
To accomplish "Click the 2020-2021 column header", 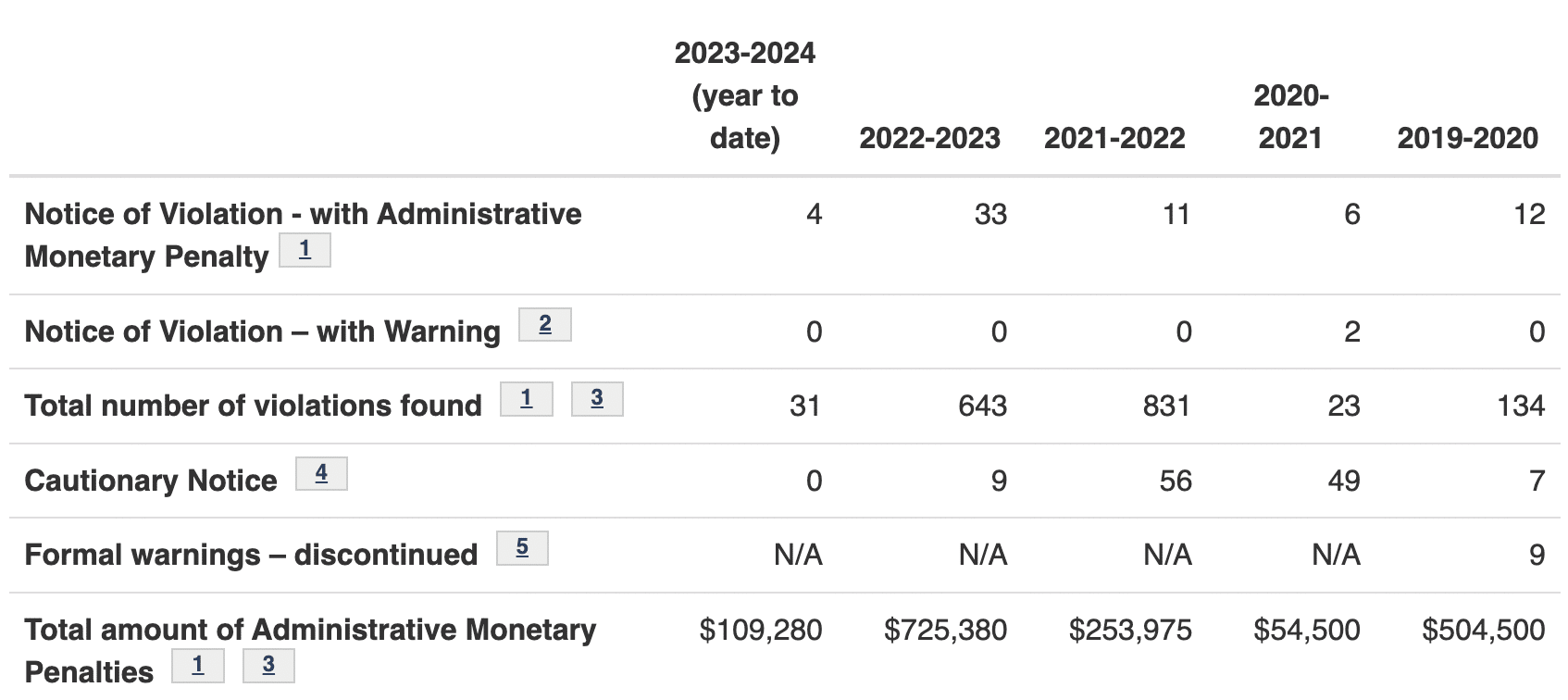I will [1290, 117].
